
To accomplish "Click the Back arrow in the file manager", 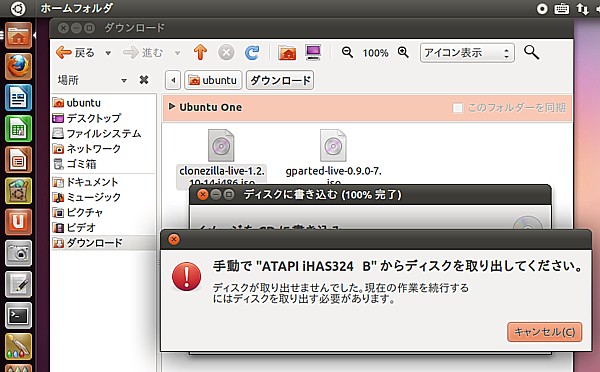I will (x=75, y=52).
